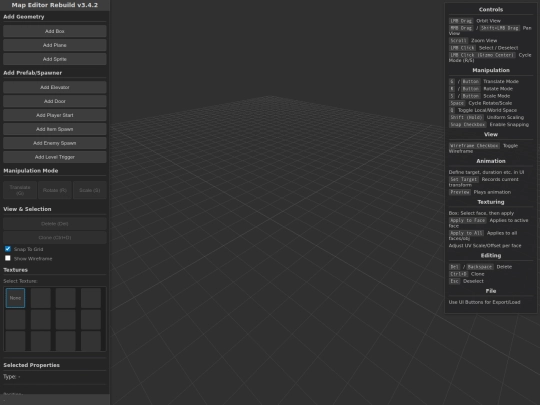The width and height of the screenshot is (540, 405).
Task: Uncheck the Snap To Grid checkbox
Action: tap(8, 249)
